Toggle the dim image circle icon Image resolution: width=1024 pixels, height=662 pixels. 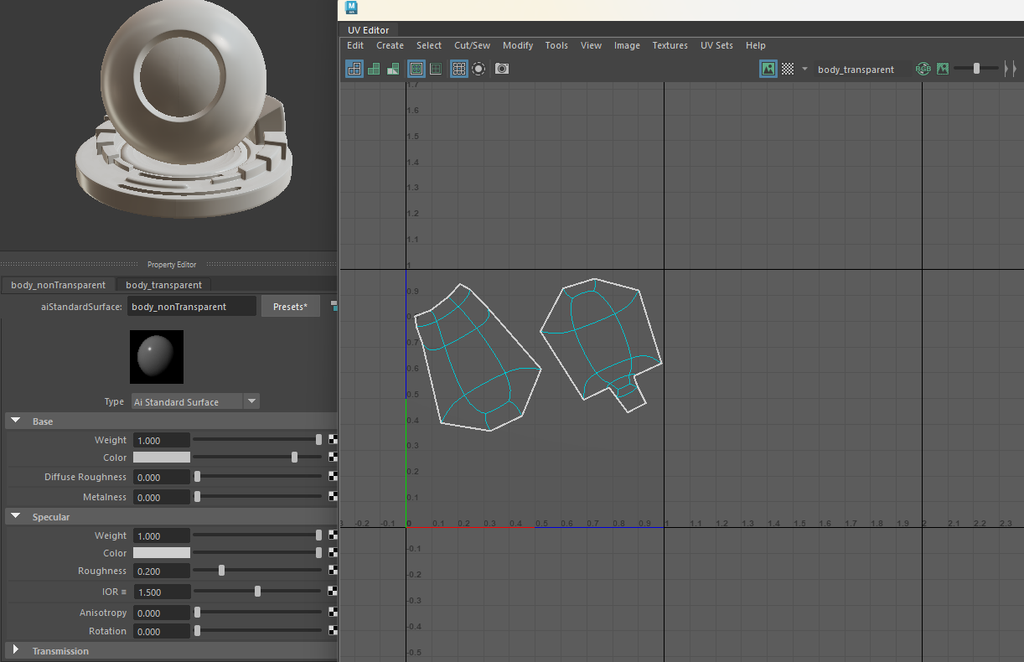[478, 69]
